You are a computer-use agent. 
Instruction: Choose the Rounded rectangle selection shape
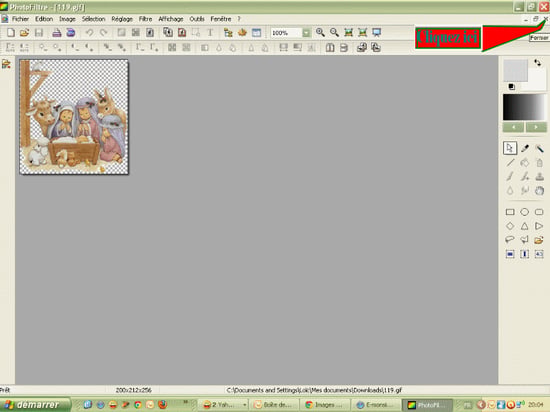(539, 212)
